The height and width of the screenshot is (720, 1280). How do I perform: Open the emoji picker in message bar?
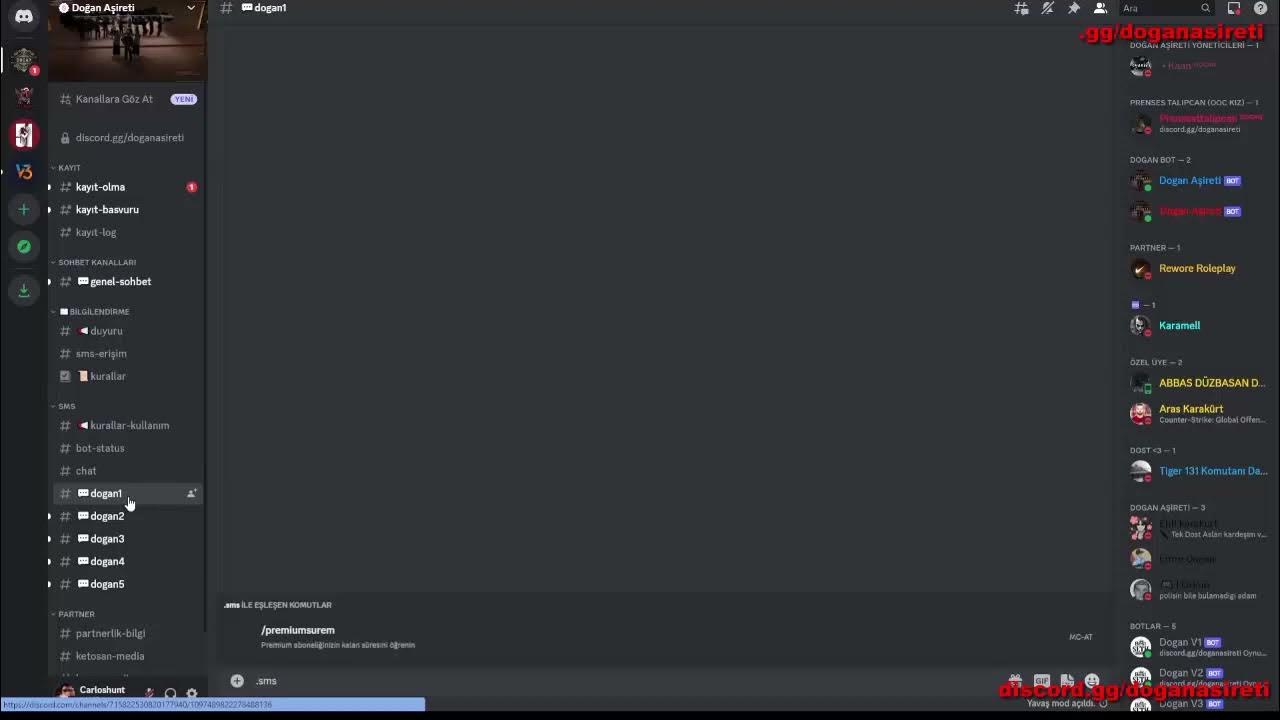[1092, 681]
